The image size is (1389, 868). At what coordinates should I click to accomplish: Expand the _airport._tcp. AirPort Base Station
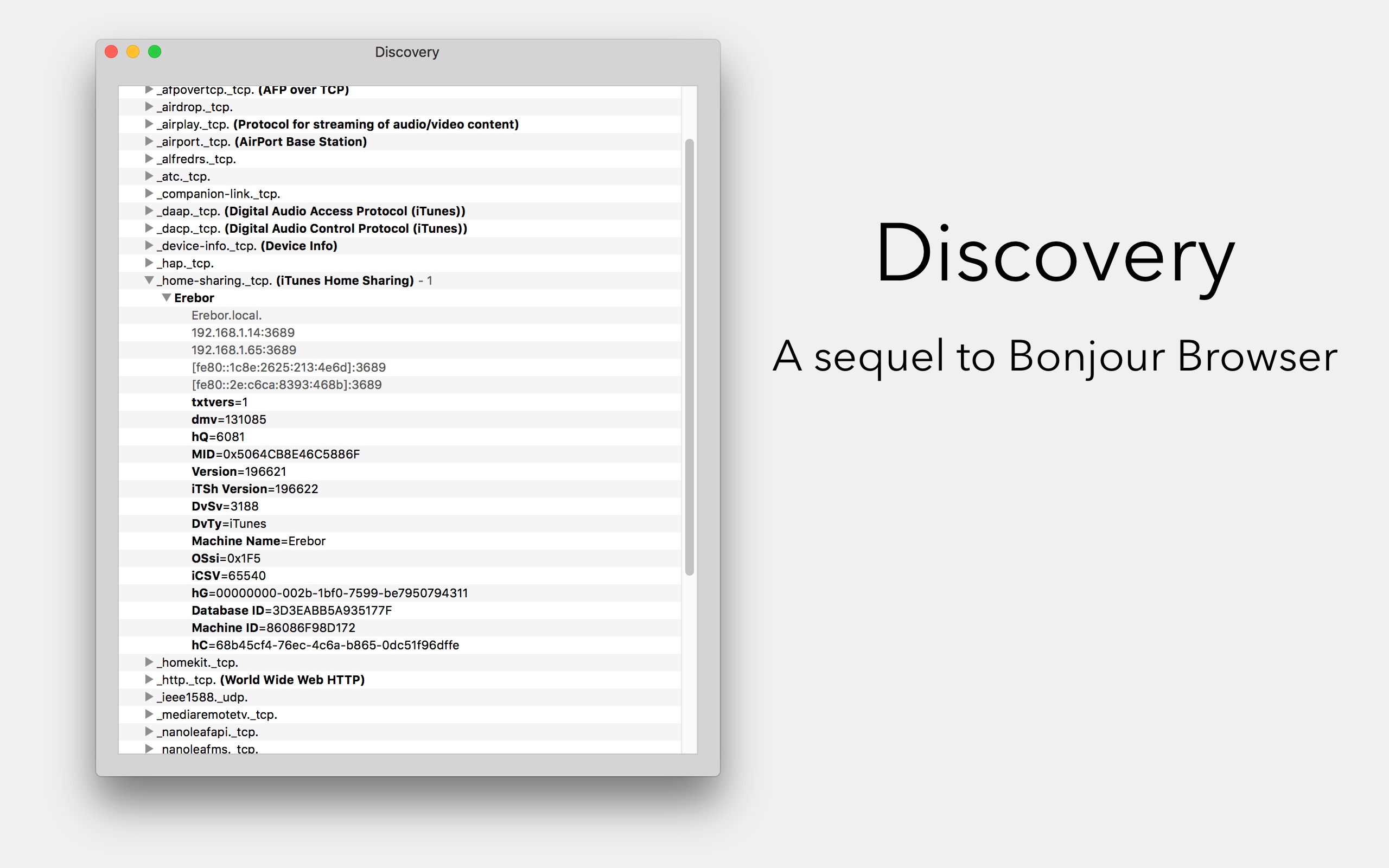point(149,141)
